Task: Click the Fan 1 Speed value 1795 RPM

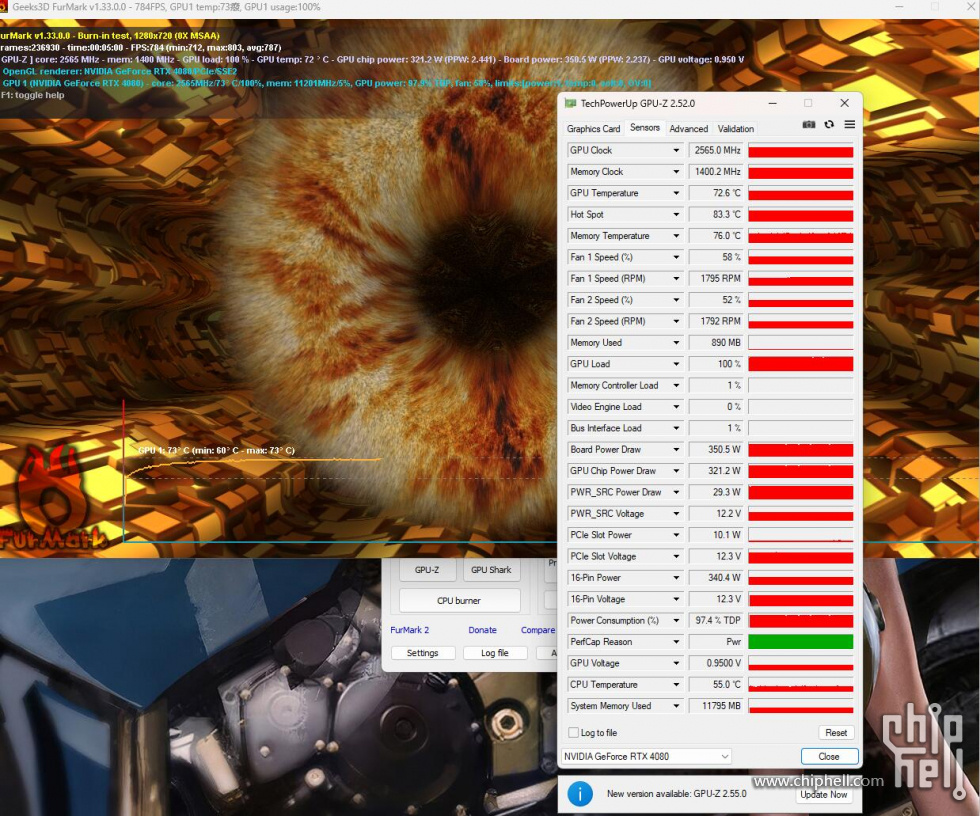Action: [716, 279]
